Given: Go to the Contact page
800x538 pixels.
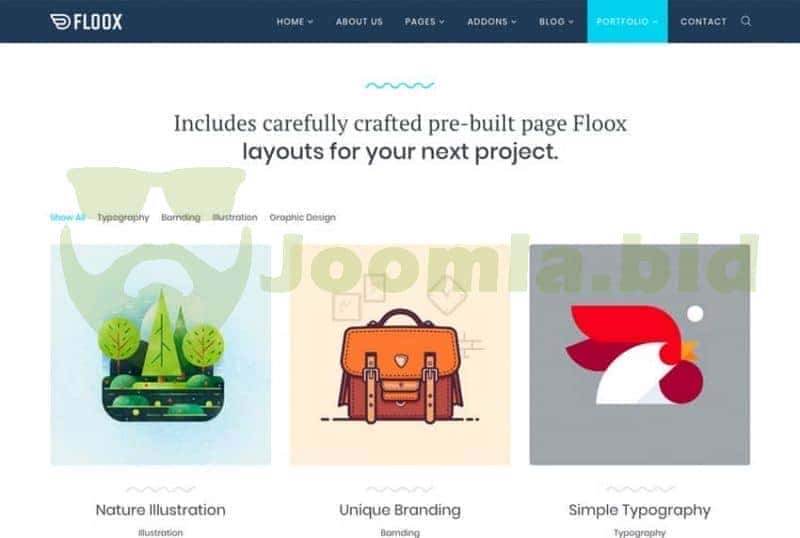Looking at the screenshot, I should [703, 21].
